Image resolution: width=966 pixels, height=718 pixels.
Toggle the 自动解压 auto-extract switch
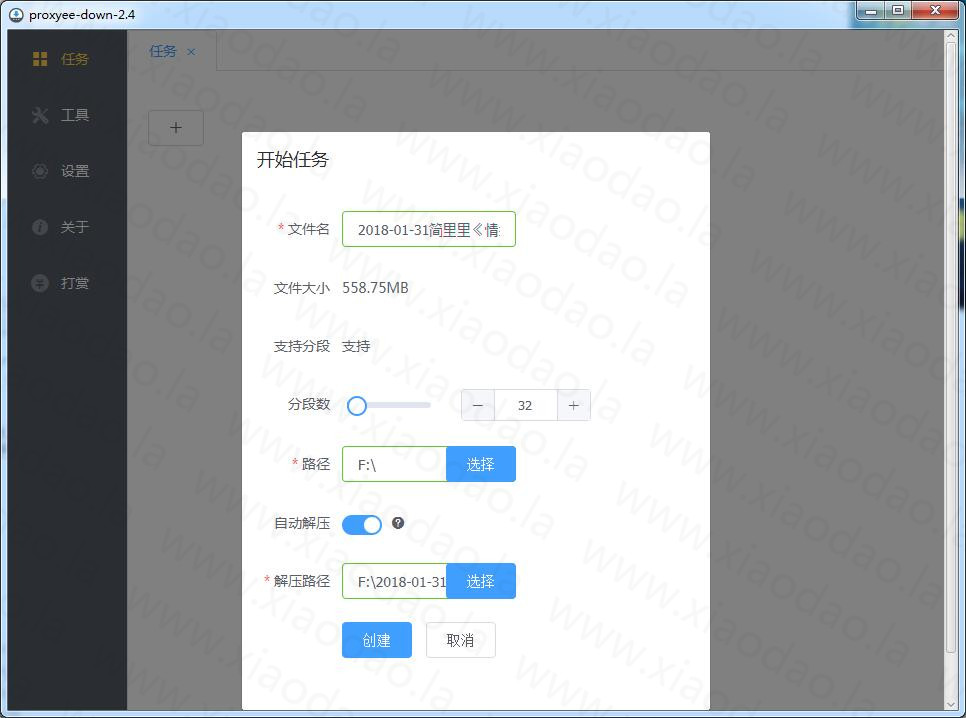(362, 524)
